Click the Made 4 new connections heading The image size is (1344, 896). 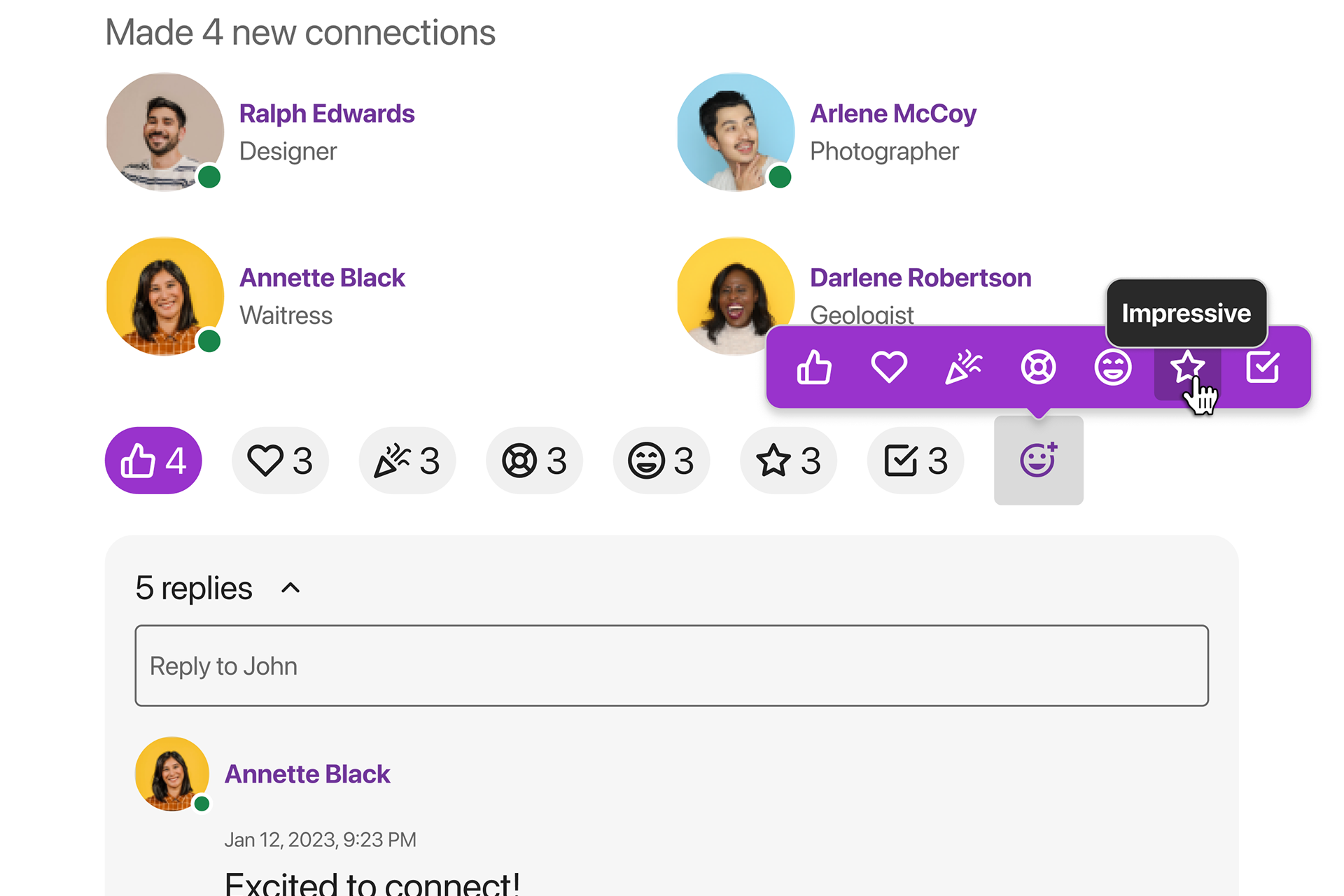tap(300, 32)
